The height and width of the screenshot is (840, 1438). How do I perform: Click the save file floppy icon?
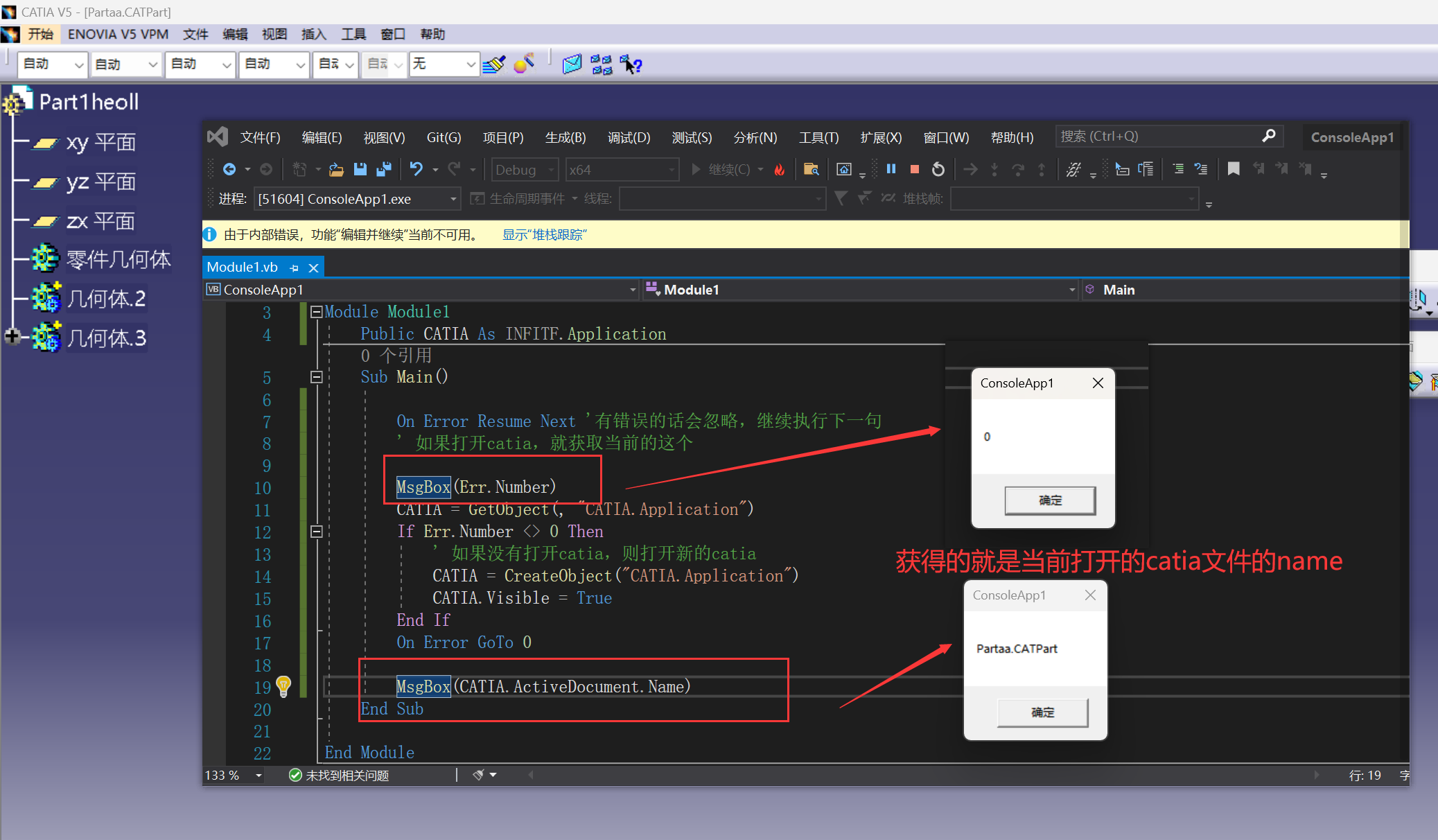point(360,170)
